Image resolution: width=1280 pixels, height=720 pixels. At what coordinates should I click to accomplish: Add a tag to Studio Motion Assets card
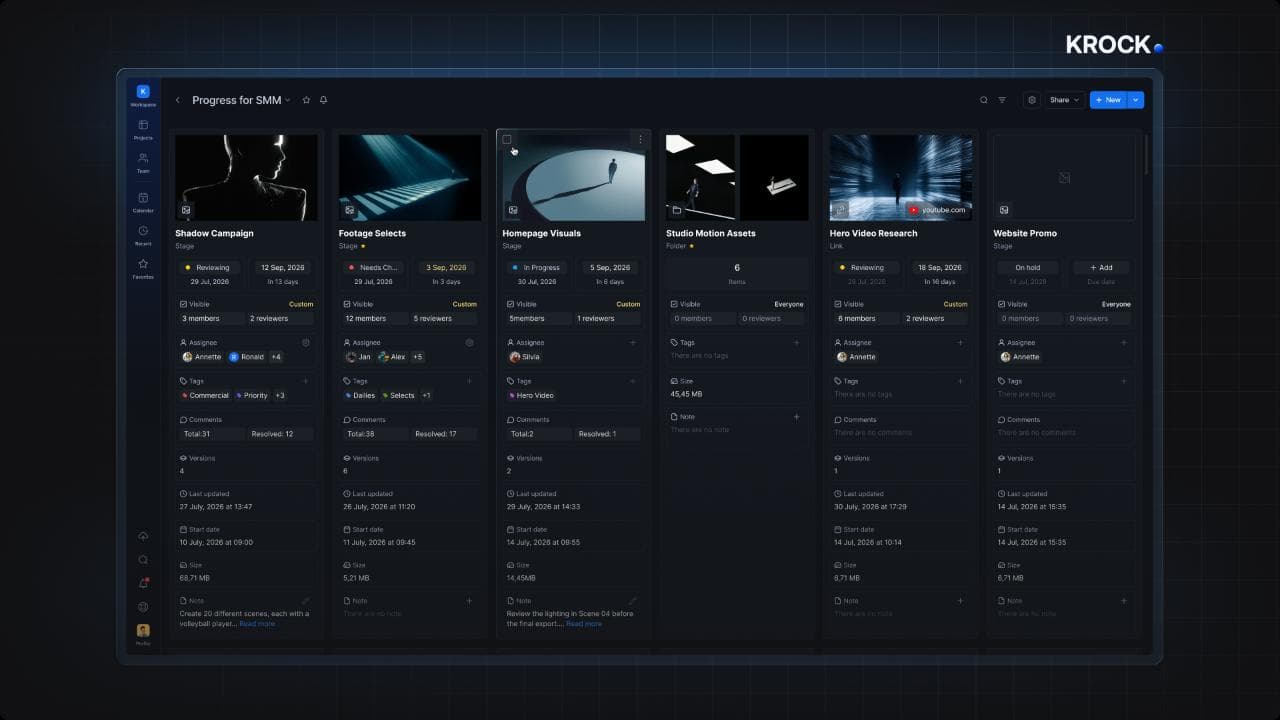797,343
